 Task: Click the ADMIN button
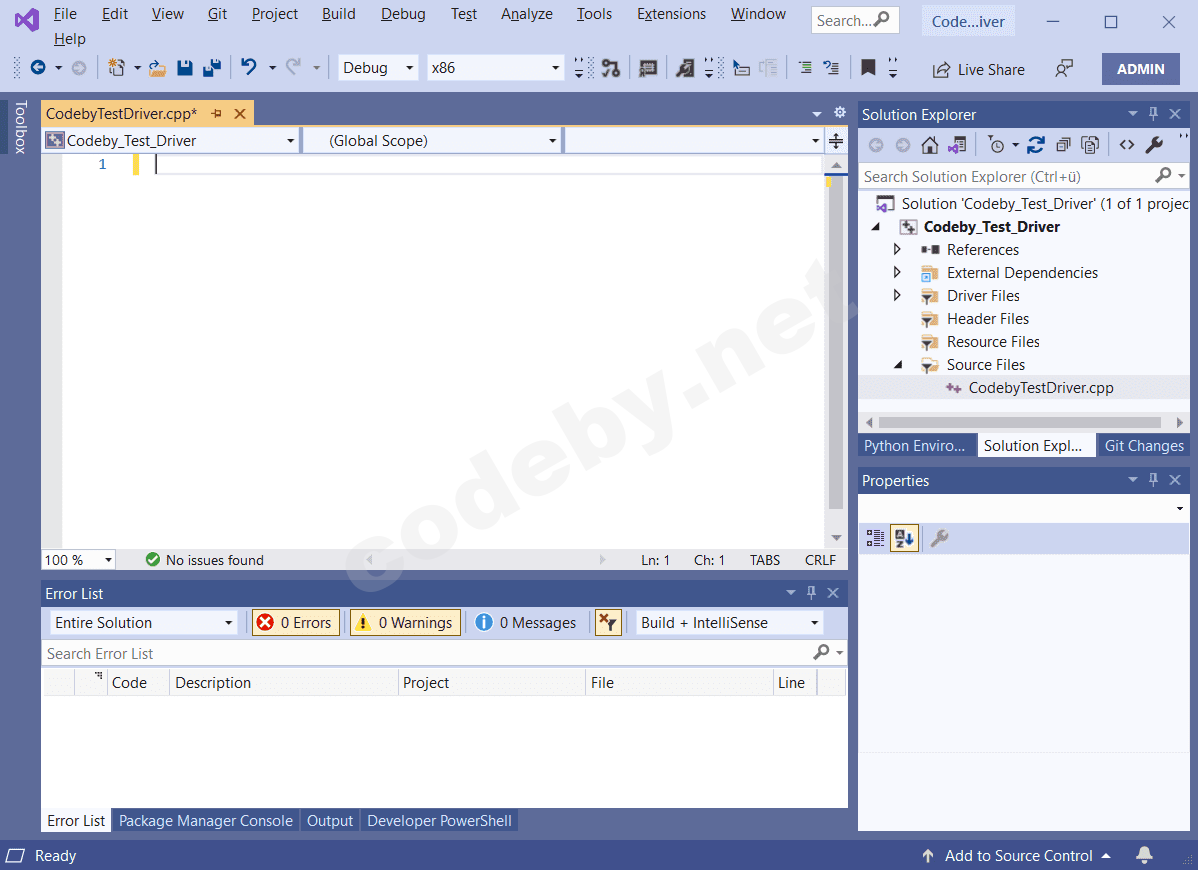[x=1141, y=69]
